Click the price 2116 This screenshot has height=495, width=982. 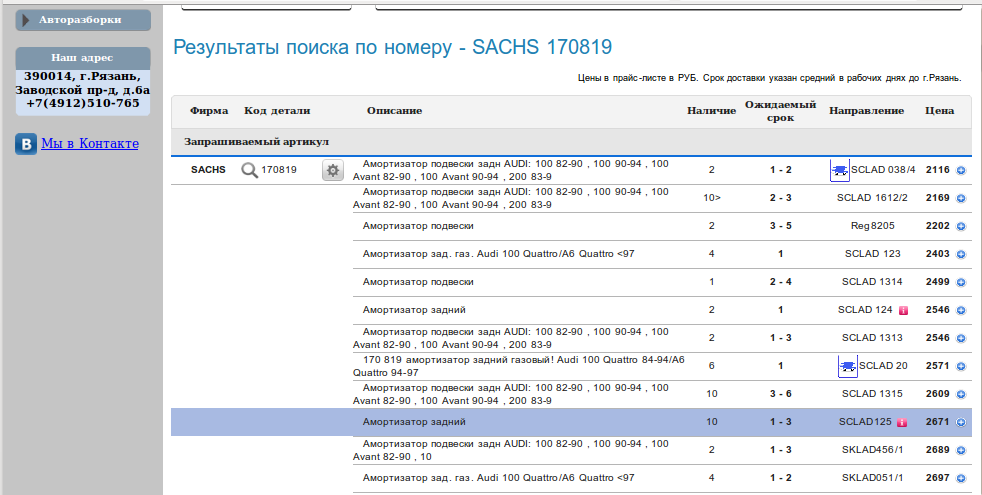938,170
